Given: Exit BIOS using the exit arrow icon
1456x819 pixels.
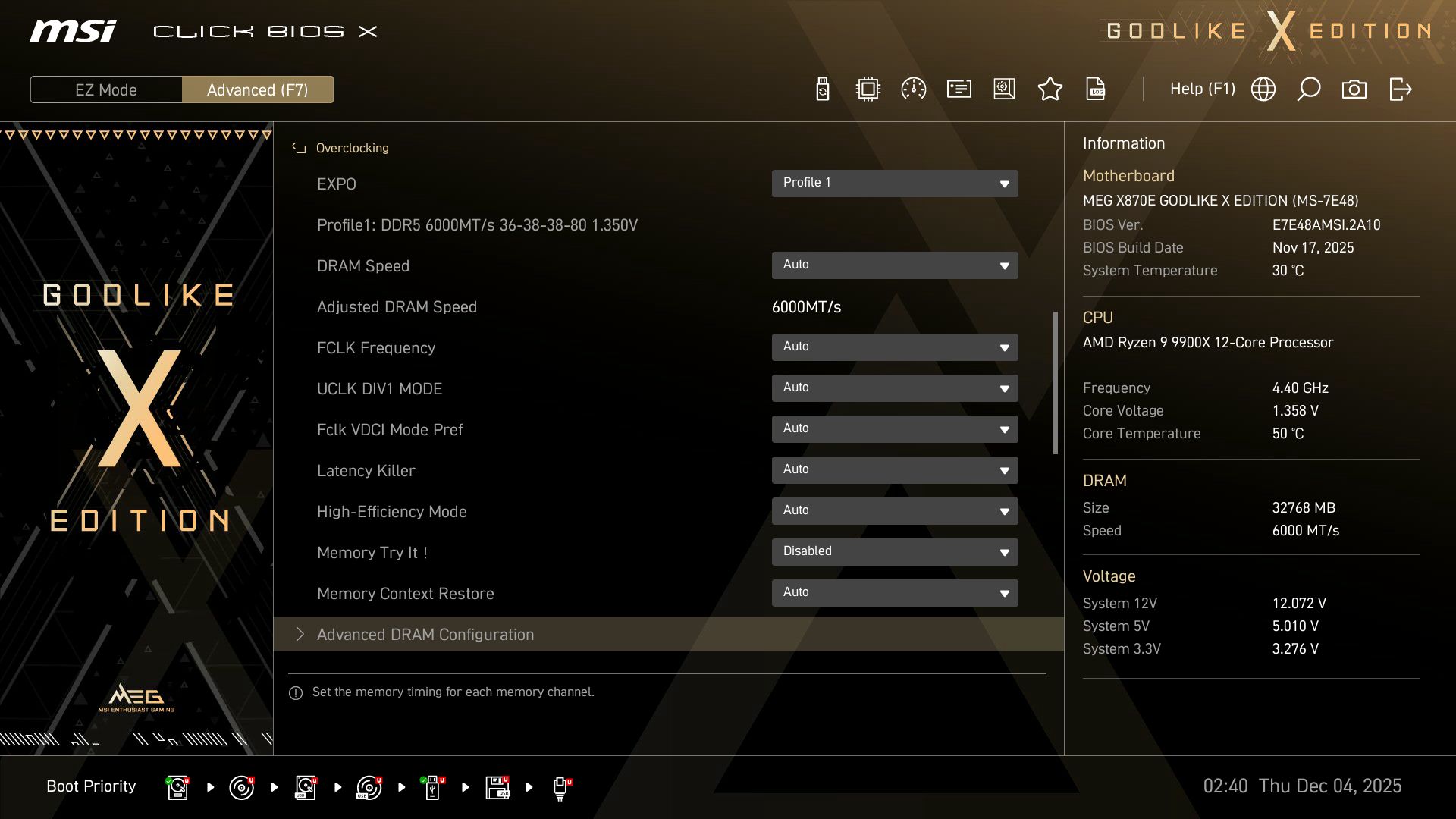Looking at the screenshot, I should click(1399, 89).
